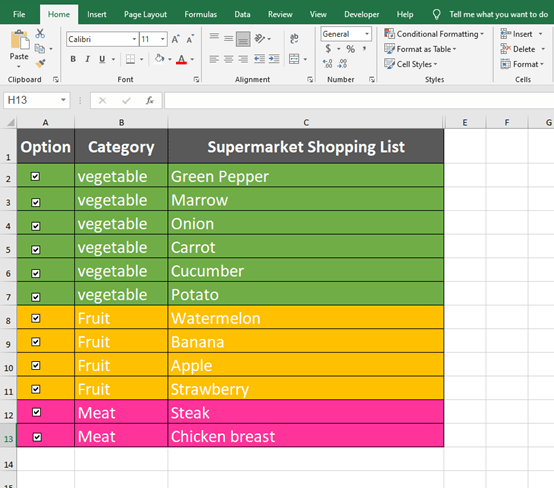Apply Italic formatting
Viewport: 554px width, 488px height.
pyautogui.click(x=87, y=59)
